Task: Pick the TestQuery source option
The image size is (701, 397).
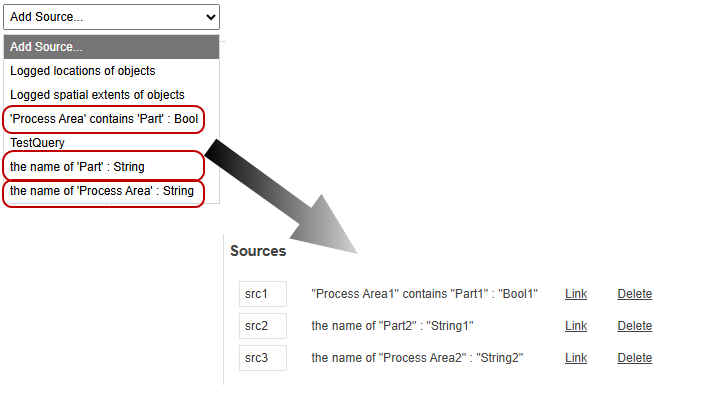Action: pos(111,143)
